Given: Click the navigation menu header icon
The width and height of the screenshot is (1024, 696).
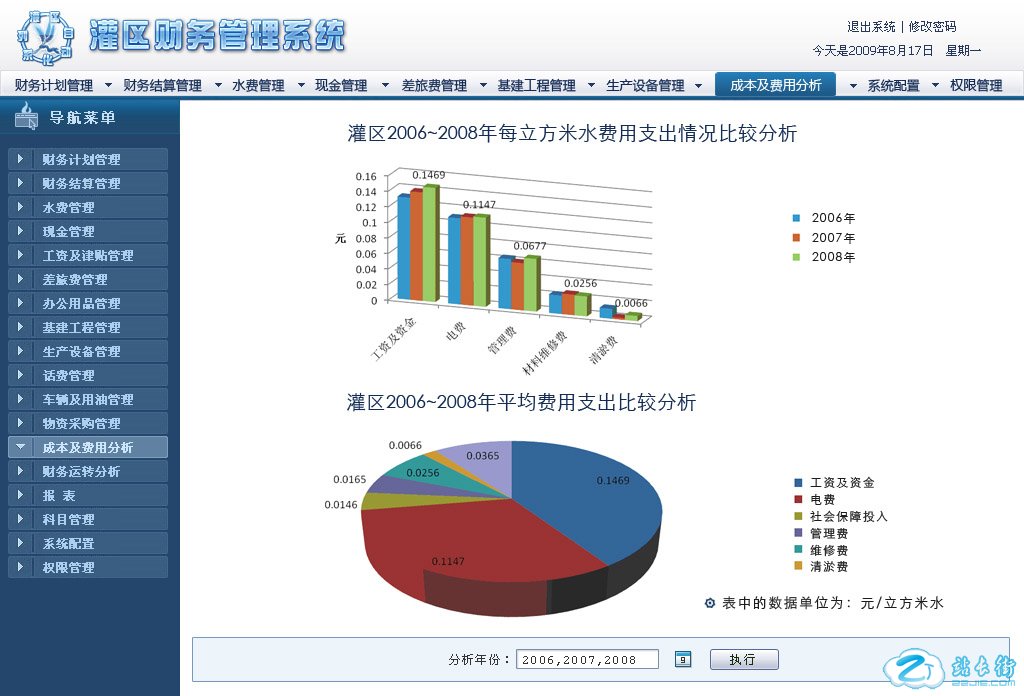Looking at the screenshot, I should click(27, 118).
